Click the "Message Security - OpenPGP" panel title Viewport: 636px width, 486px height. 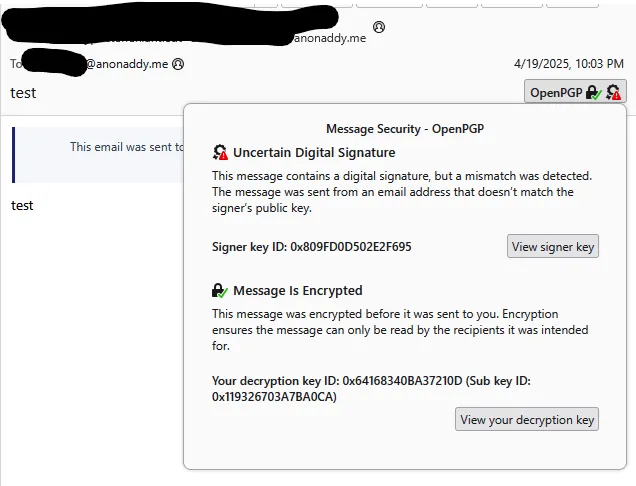tap(405, 129)
